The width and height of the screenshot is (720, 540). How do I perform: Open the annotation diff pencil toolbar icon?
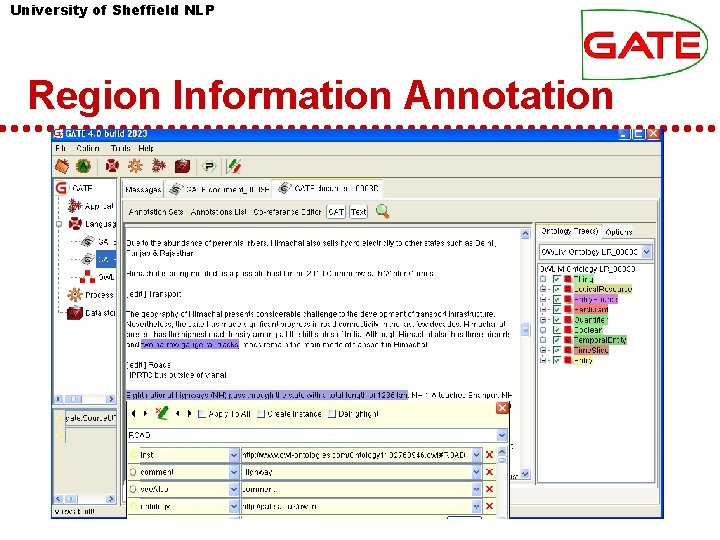(234, 166)
